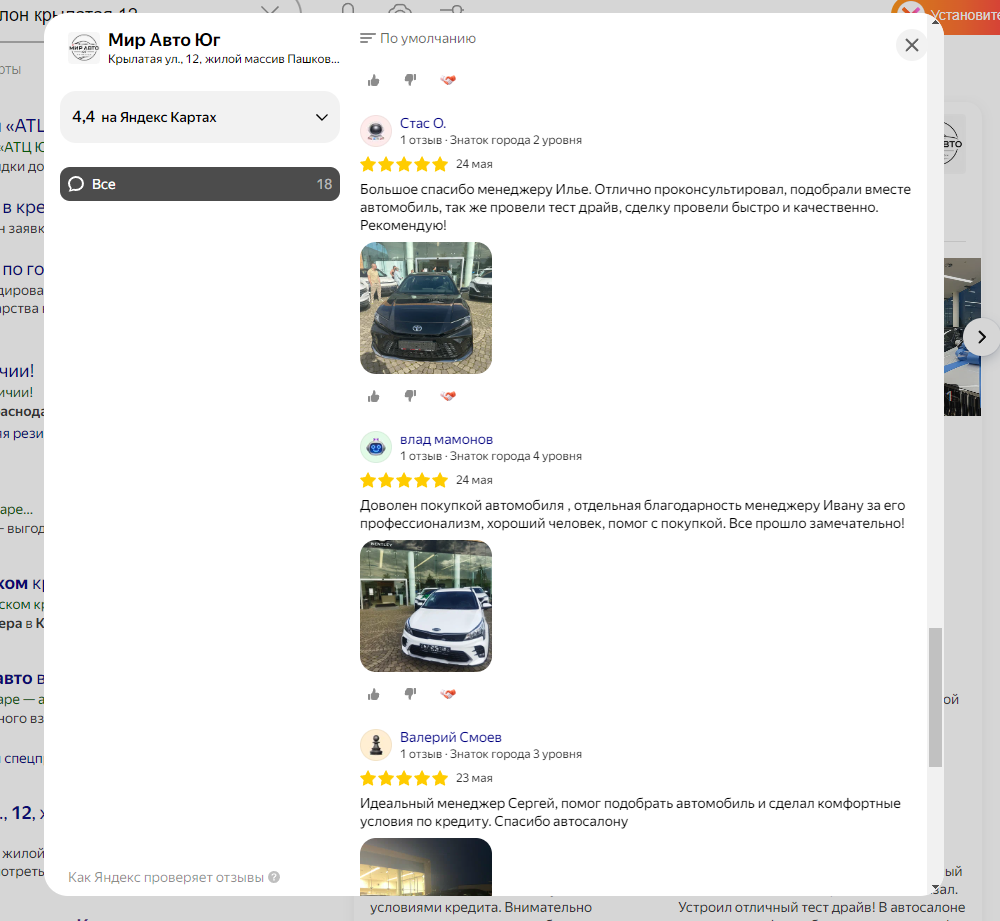The height and width of the screenshot is (921, 1000).
Task: Click the 23 мая review date
Action: tap(474, 778)
